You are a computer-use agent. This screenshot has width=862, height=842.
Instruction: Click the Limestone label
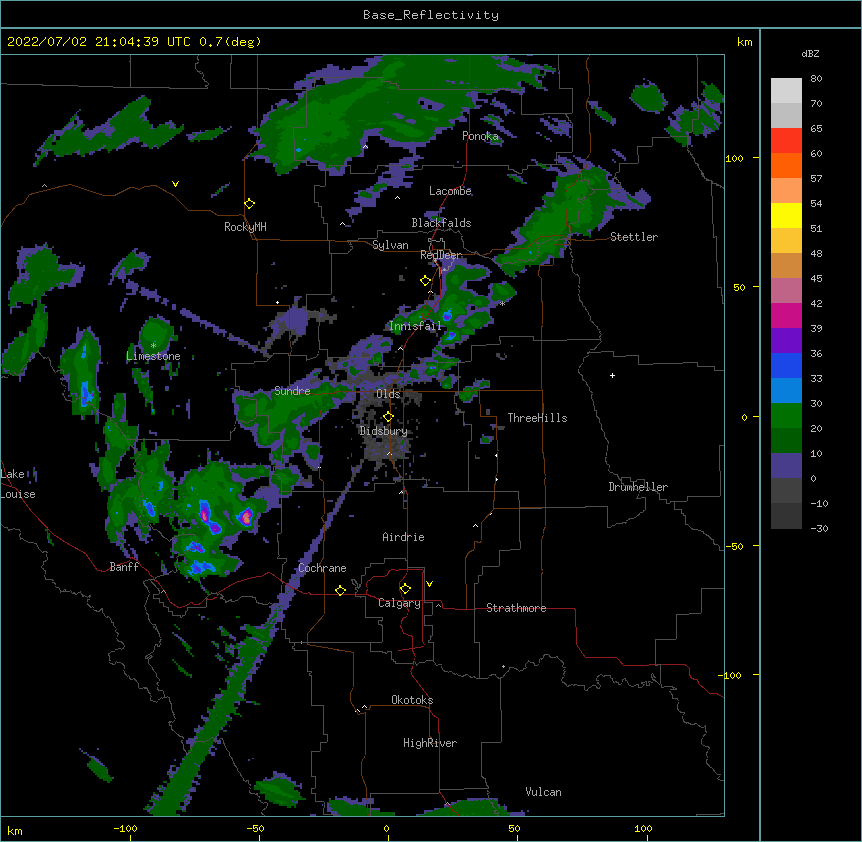coord(153,356)
